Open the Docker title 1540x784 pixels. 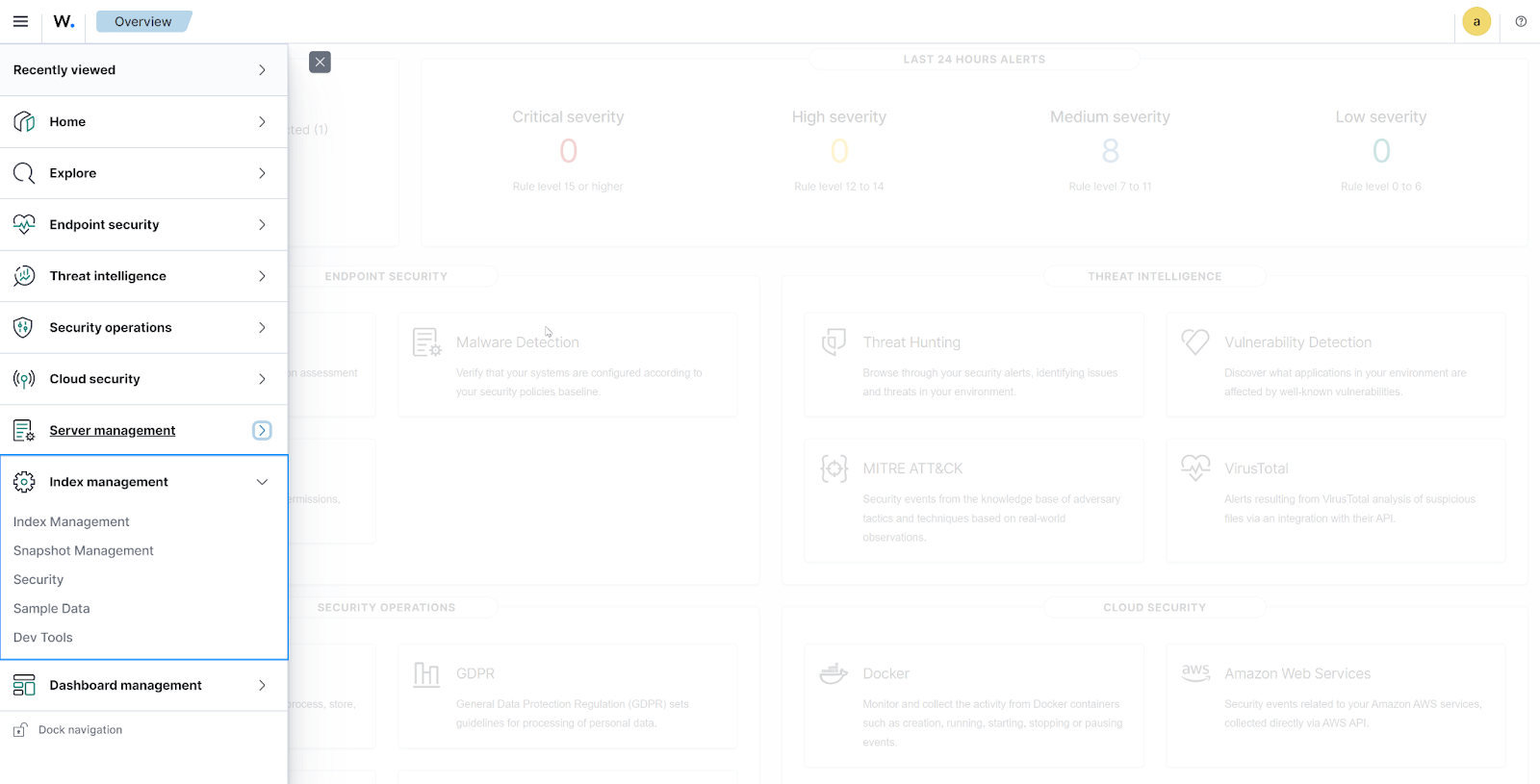click(x=886, y=673)
